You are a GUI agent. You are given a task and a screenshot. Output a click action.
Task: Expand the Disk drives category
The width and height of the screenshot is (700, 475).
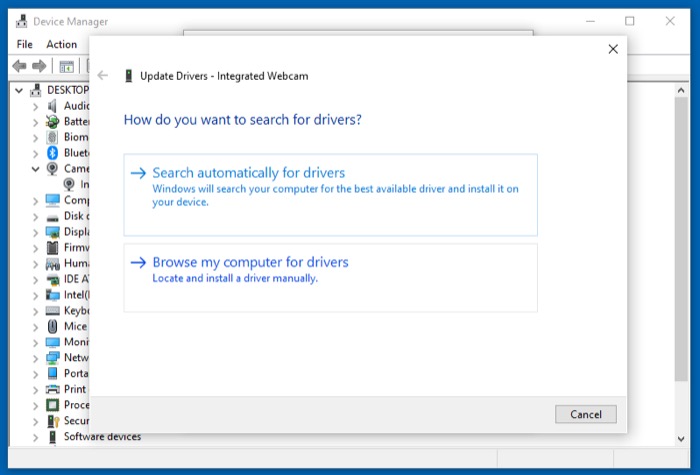(x=35, y=217)
